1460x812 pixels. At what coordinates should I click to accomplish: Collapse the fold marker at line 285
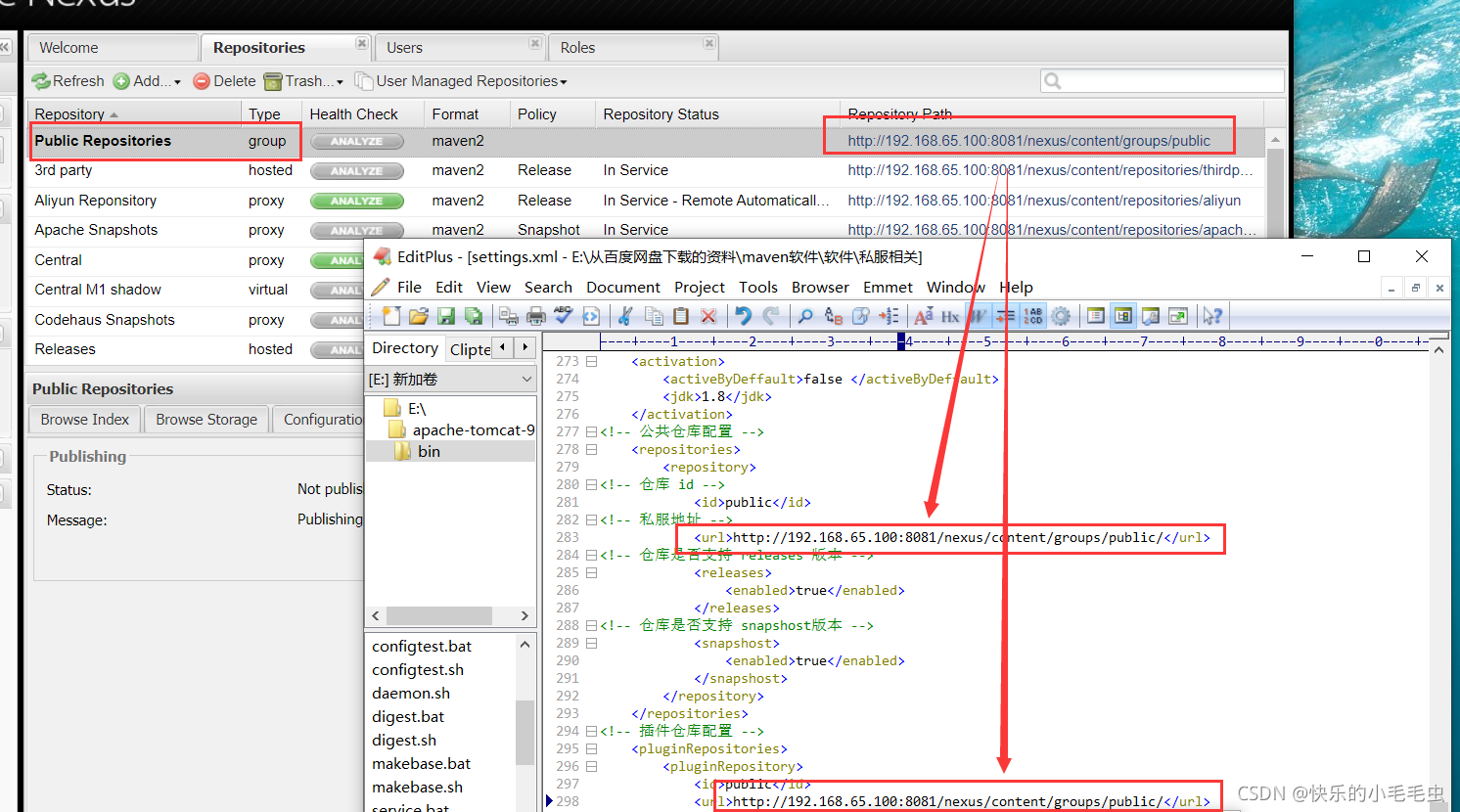click(591, 573)
